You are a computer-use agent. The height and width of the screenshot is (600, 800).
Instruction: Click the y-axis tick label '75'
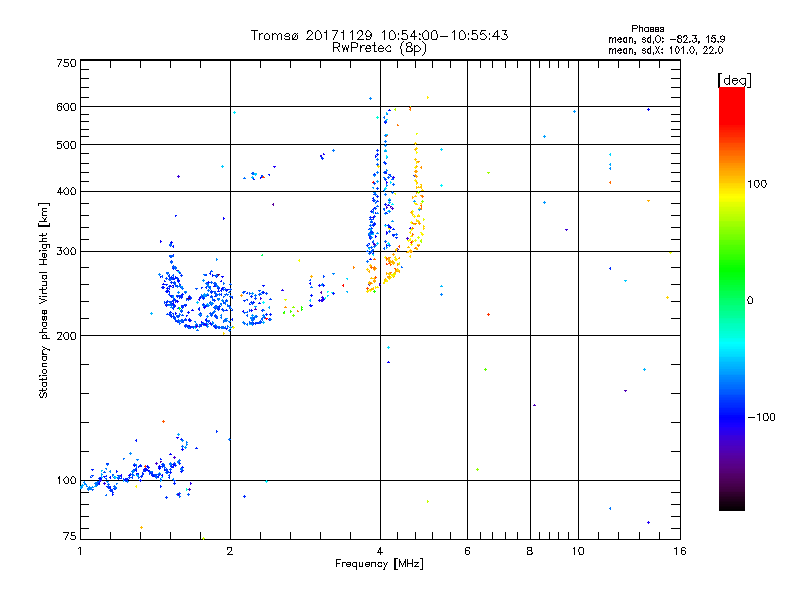70,536
